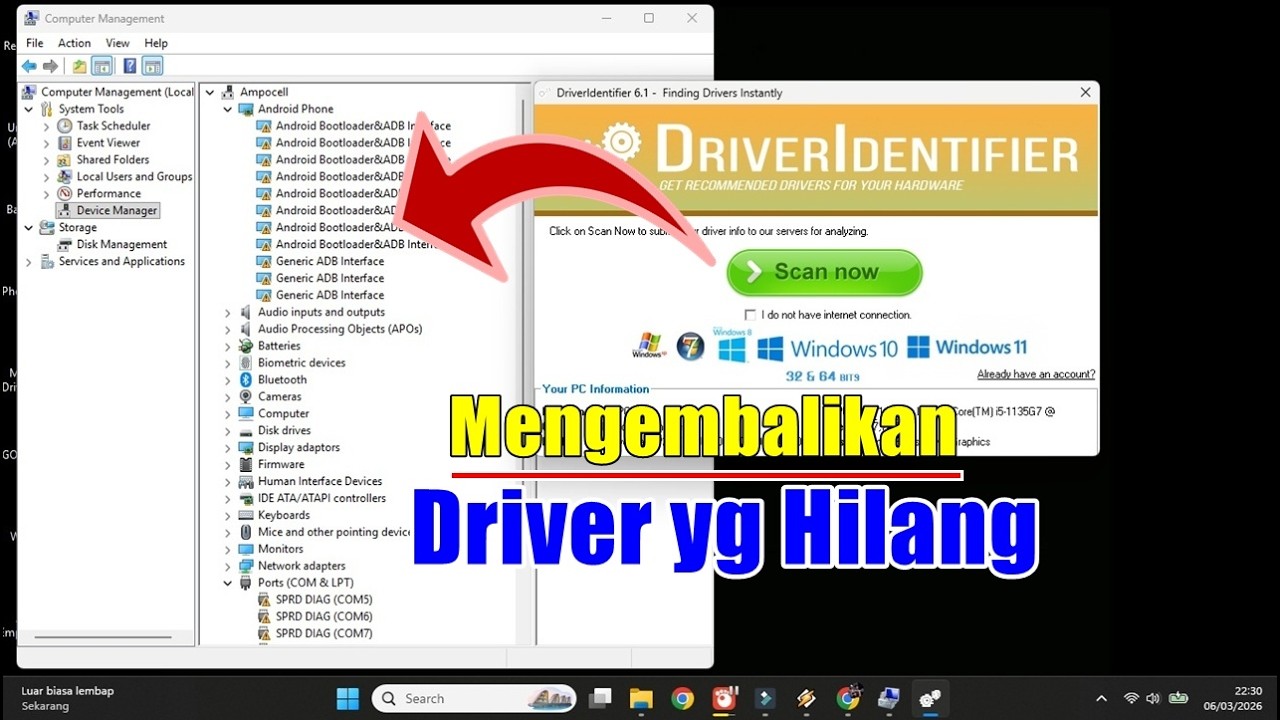Image resolution: width=1280 pixels, height=720 pixels.
Task: Select Disk Management under Storage
Action: click(x=122, y=245)
